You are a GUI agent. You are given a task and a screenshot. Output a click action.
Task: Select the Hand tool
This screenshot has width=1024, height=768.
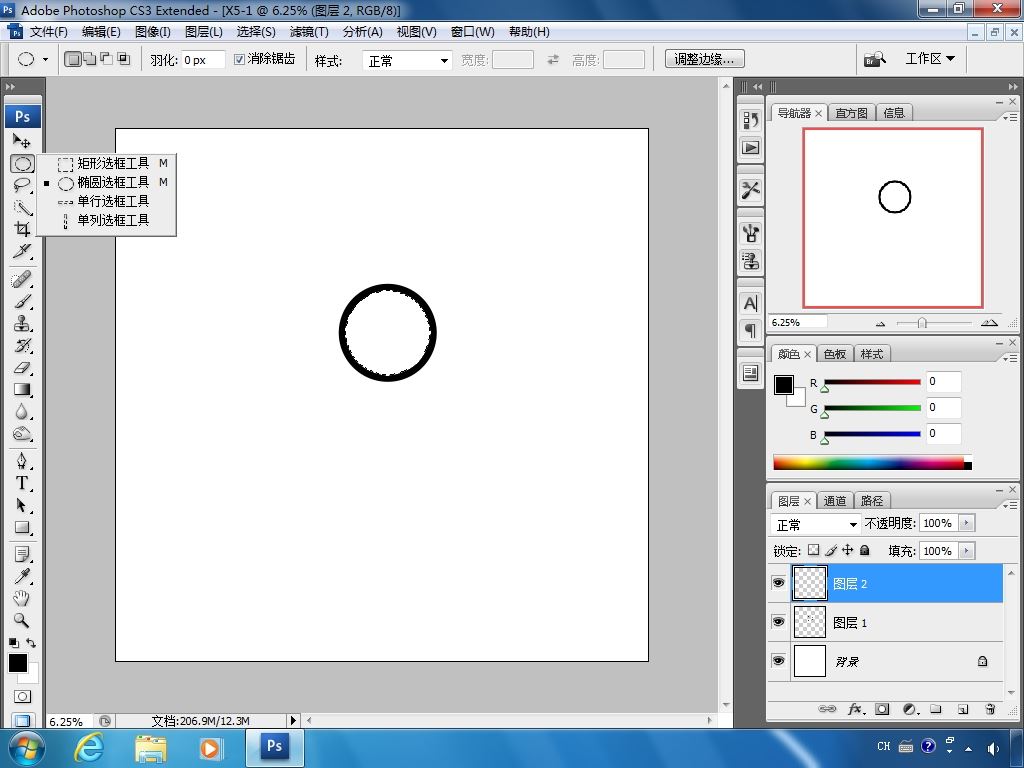click(x=22, y=598)
